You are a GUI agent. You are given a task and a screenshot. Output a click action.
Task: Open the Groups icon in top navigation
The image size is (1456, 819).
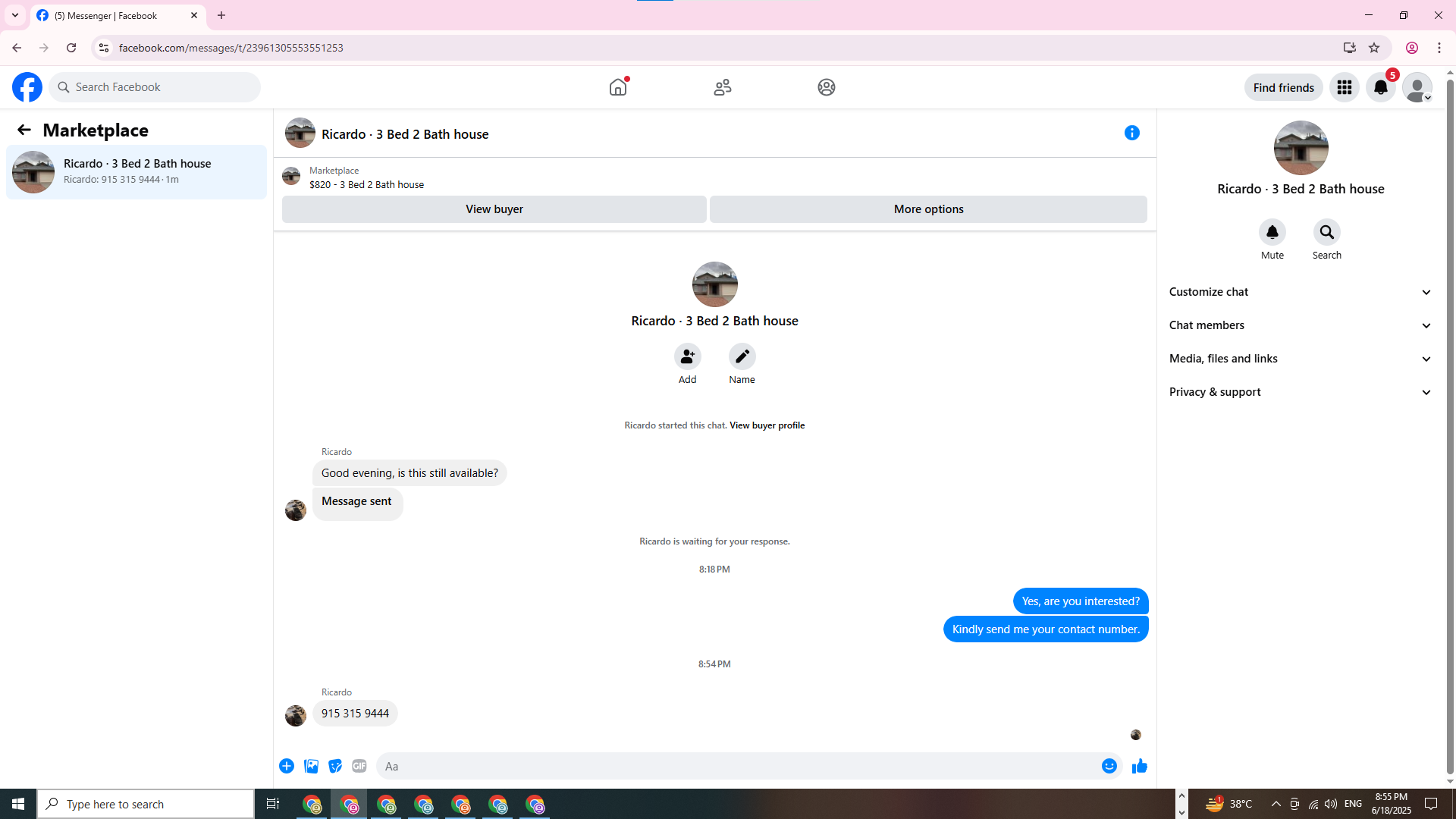click(827, 87)
